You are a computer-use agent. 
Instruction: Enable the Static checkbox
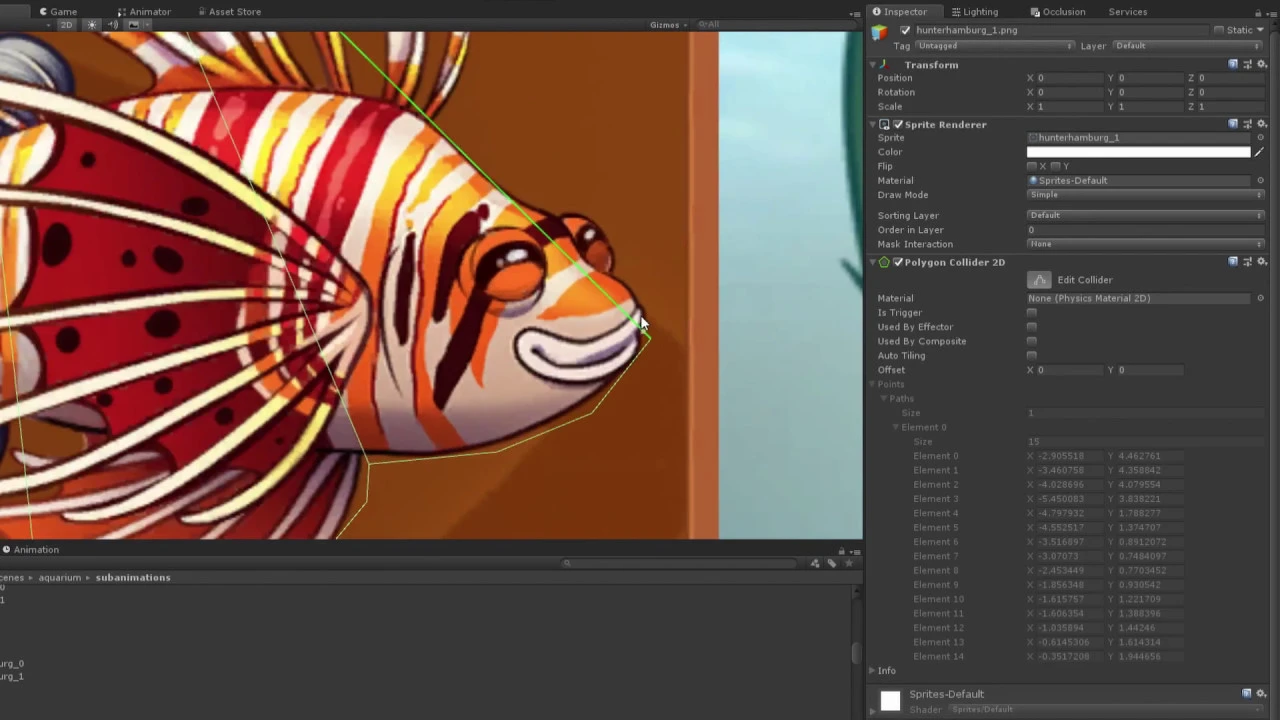[1219, 30]
